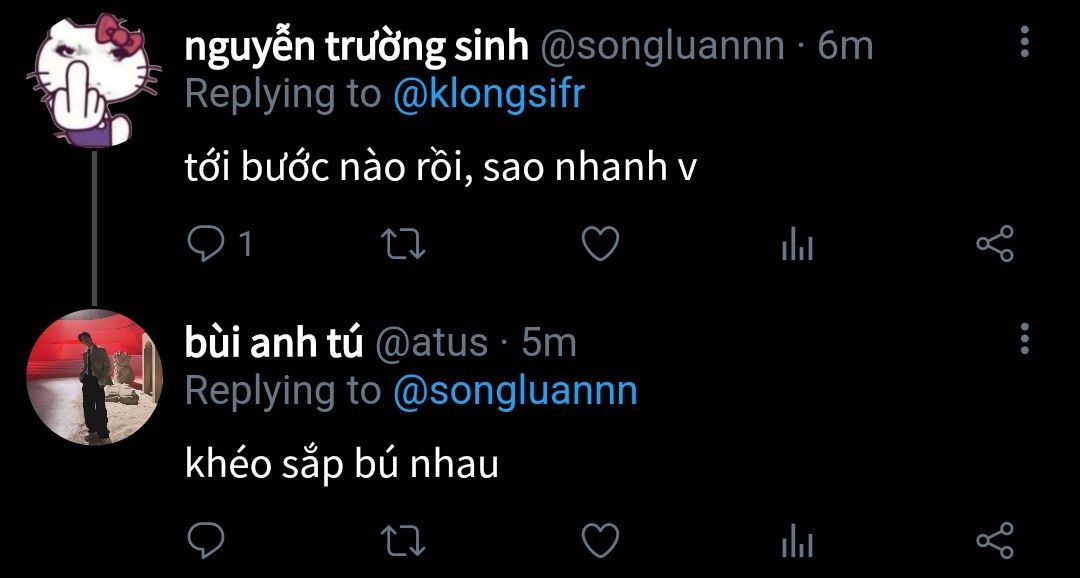The image size is (1080, 578).
Task: Open more options for the @songluannn tweet
Action: coord(1025,42)
